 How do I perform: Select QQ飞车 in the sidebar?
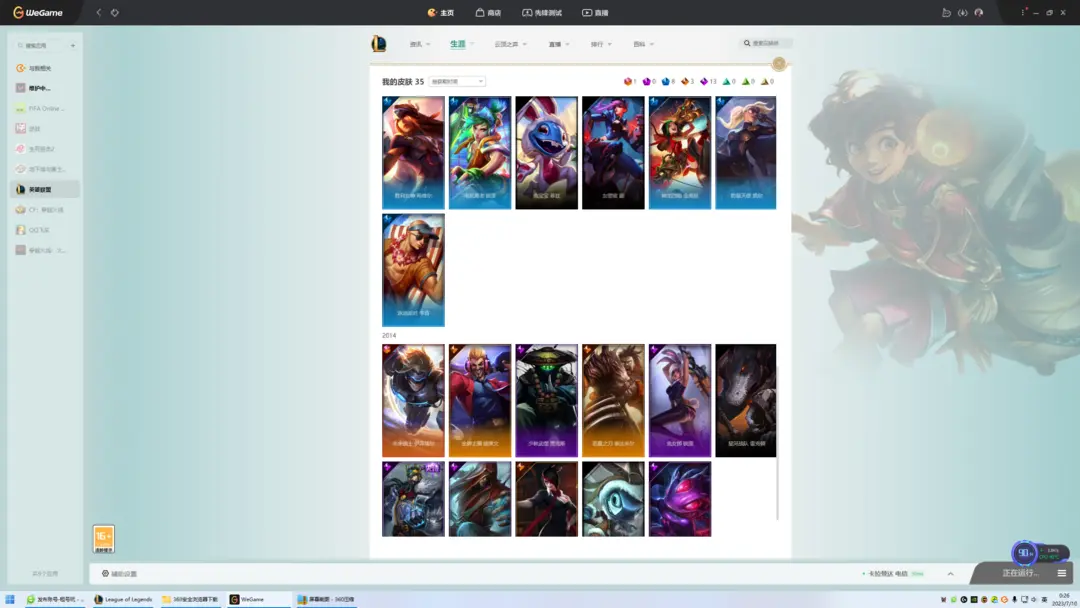click(45, 230)
